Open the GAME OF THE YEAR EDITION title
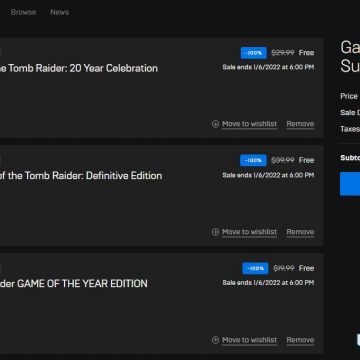The width and height of the screenshot is (360, 360). point(74,284)
